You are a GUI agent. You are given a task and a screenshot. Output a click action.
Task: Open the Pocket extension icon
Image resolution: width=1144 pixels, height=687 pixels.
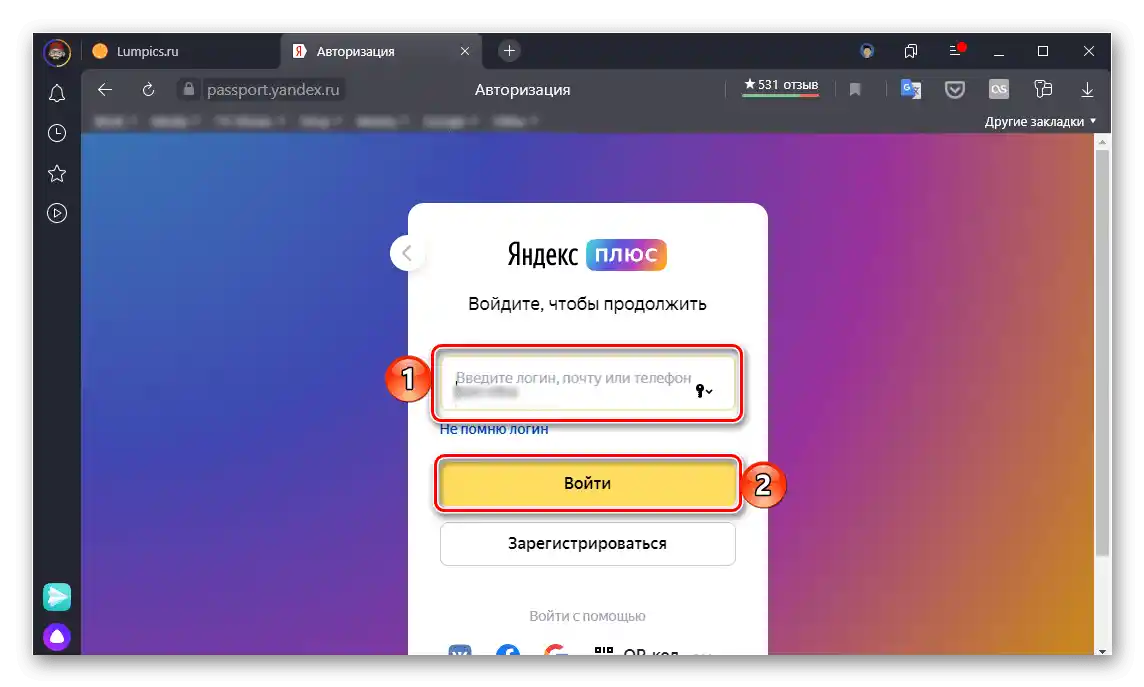(x=955, y=90)
